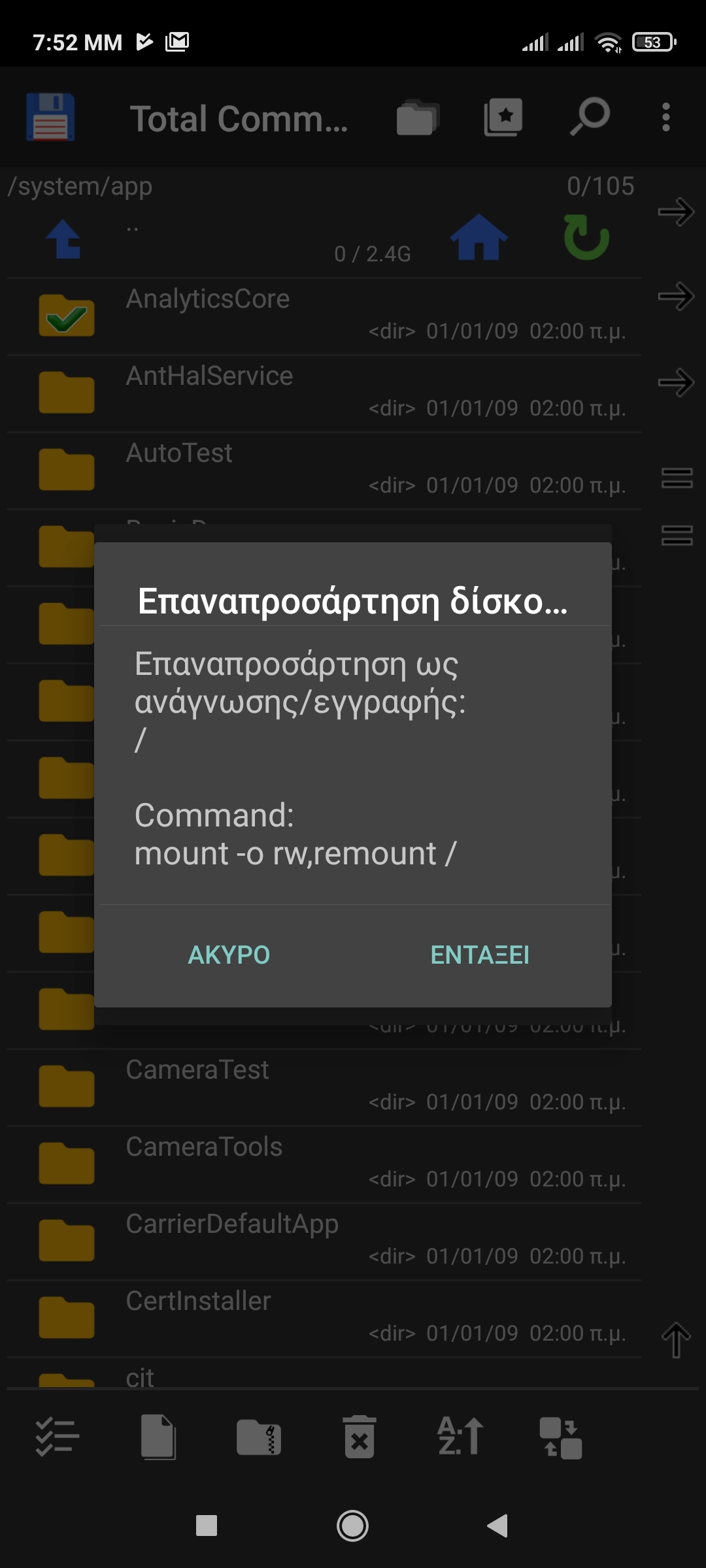Open the three-dot overflow menu

click(x=665, y=118)
